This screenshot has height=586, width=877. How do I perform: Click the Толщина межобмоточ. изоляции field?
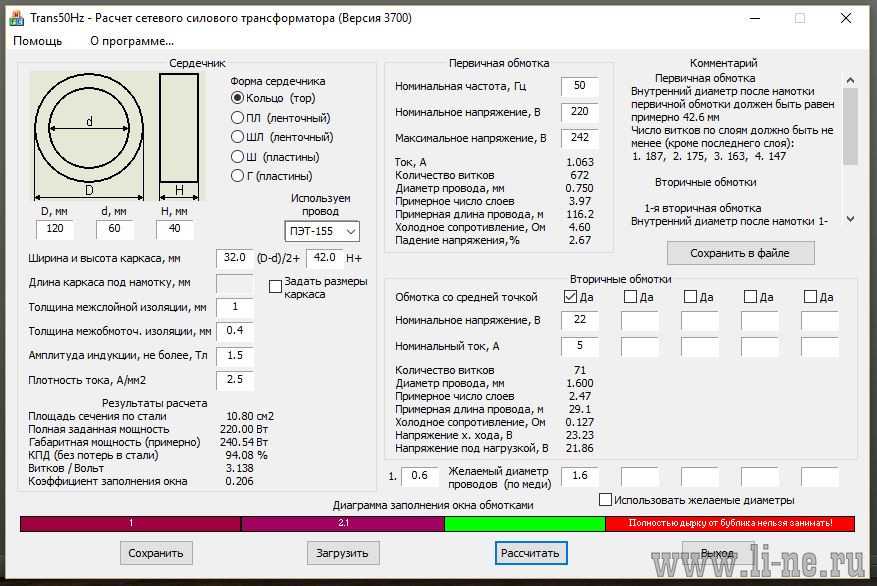(235, 331)
